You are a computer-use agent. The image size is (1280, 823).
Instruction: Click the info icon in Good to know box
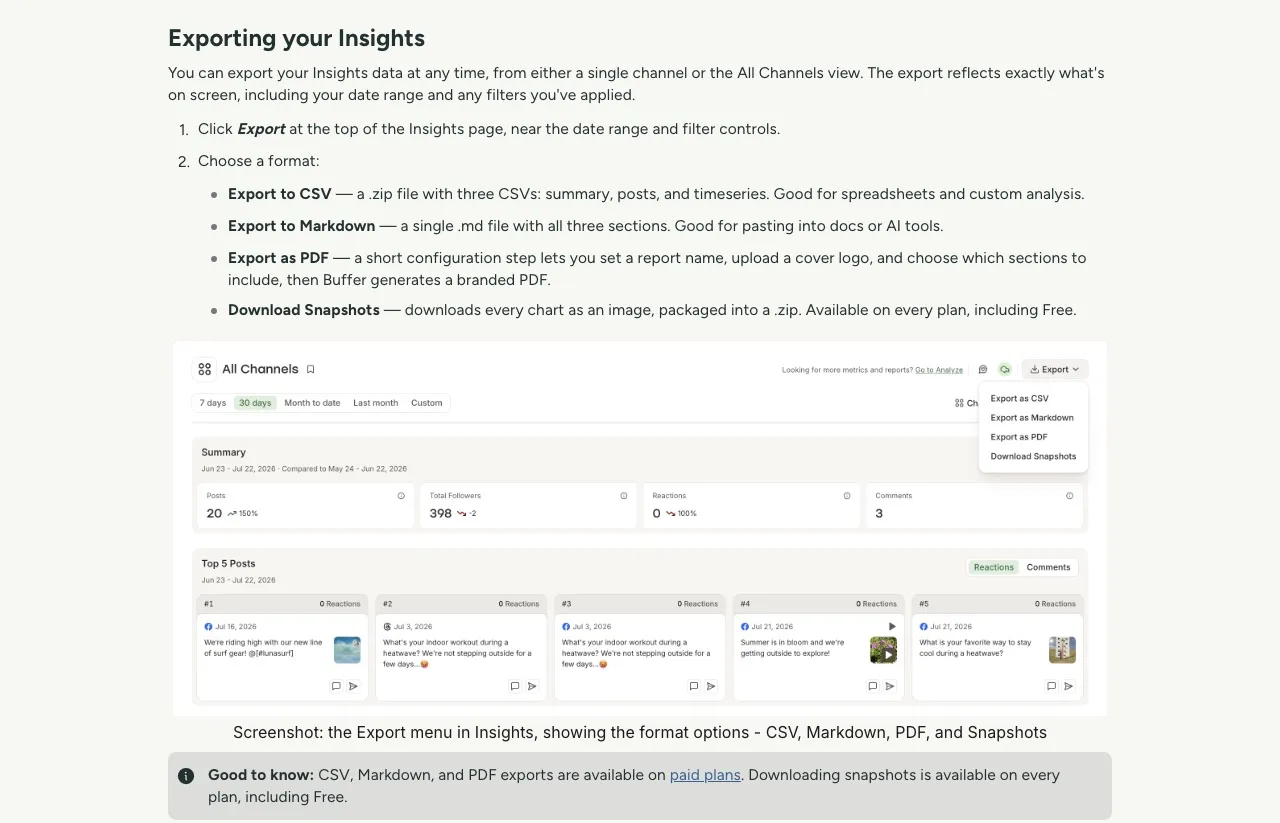[186, 776]
